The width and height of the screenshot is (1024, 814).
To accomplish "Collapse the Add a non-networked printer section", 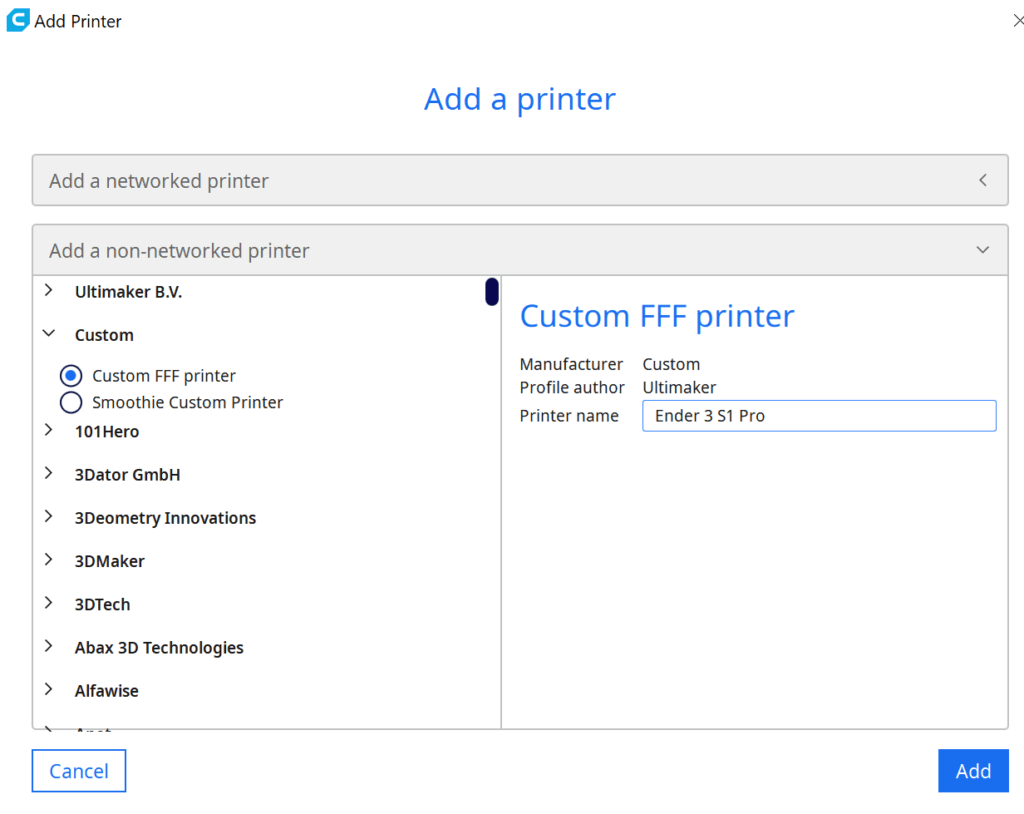I will (x=982, y=250).
